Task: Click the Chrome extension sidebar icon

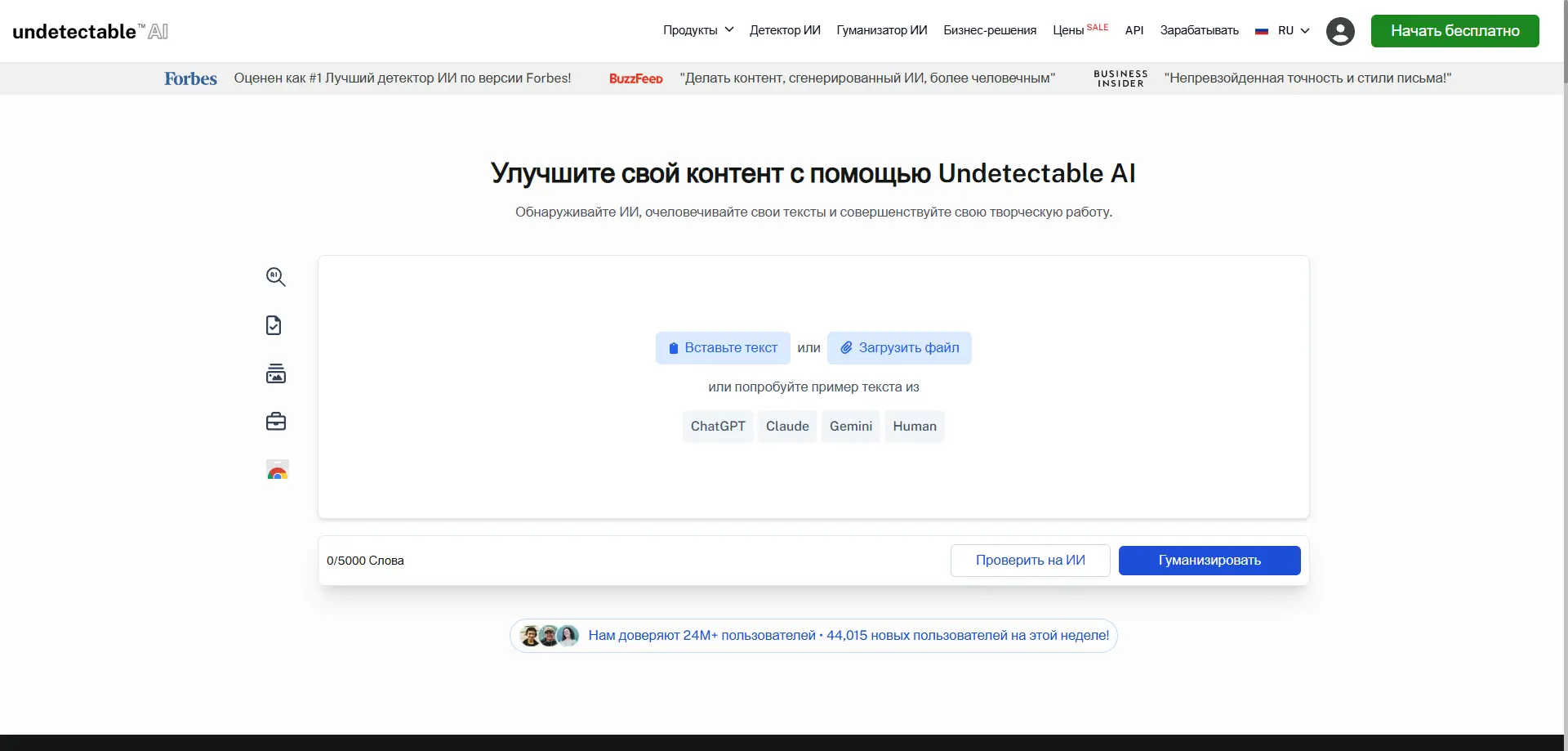Action: point(278,470)
